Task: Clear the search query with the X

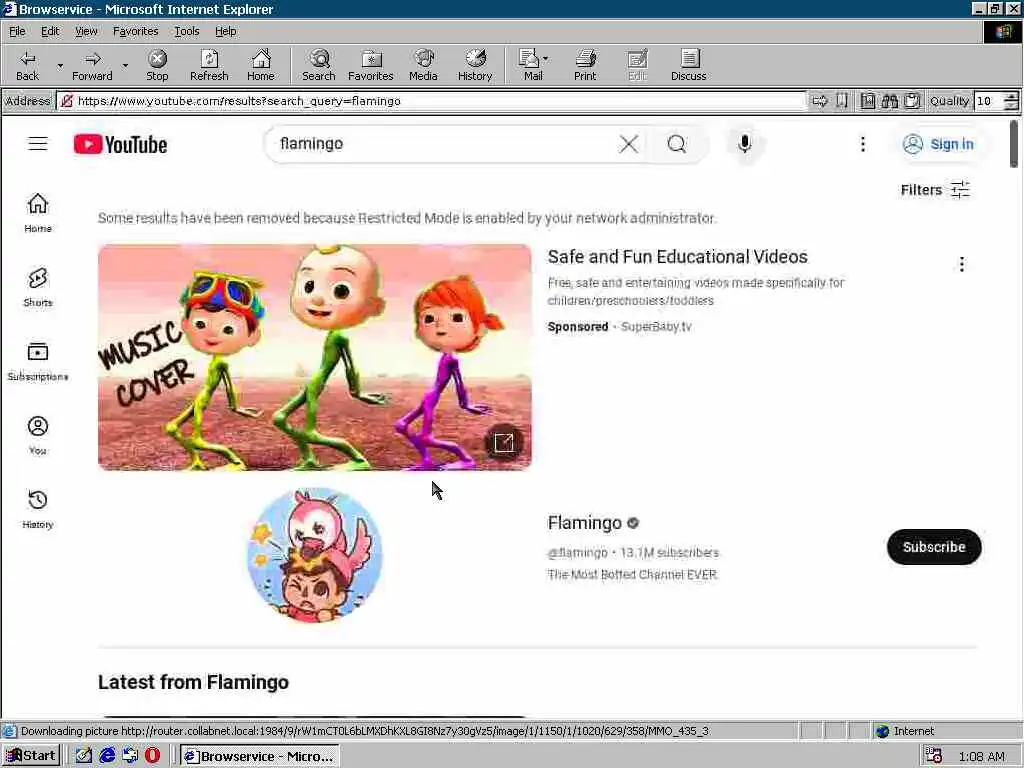Action: click(x=628, y=144)
